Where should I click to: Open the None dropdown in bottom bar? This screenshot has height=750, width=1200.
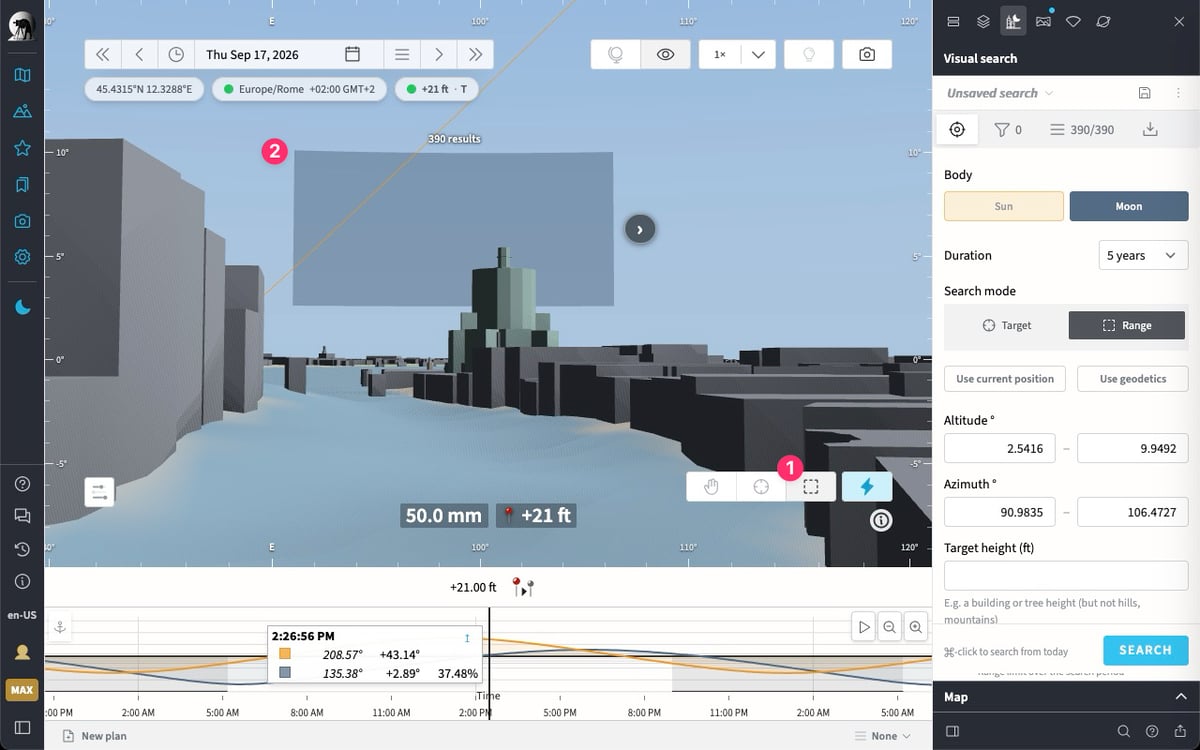click(883, 736)
